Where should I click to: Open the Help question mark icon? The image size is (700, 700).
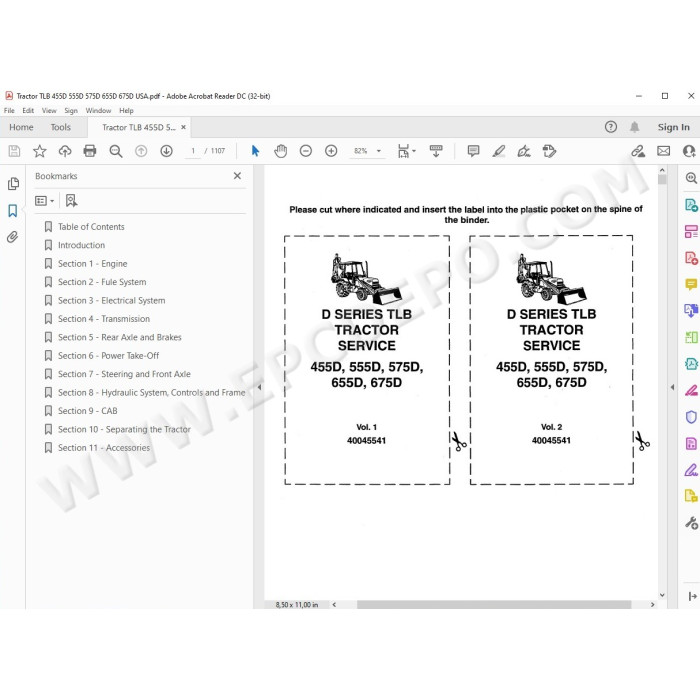point(611,127)
